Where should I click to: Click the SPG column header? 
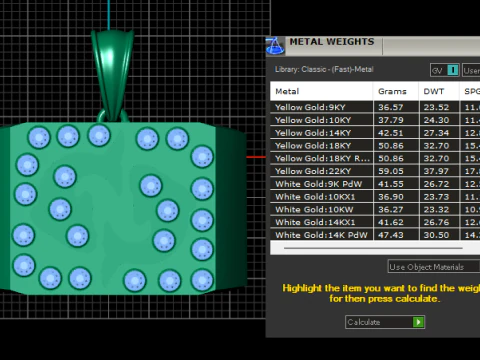[470, 91]
